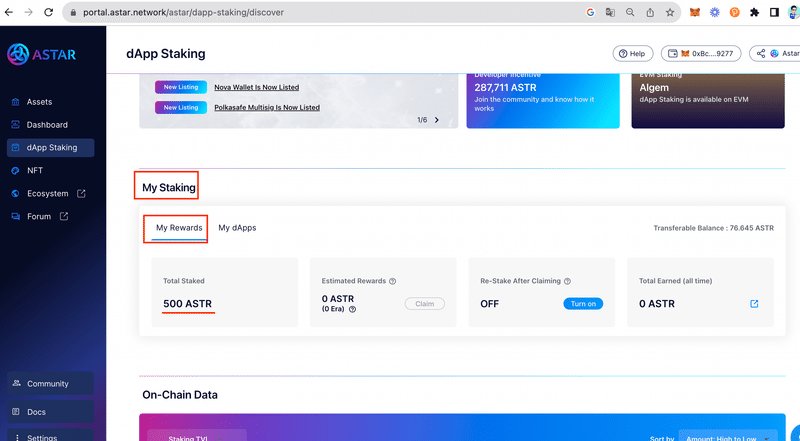
Task: Click the wallet address 0xBc...9277 button
Action: [701, 54]
